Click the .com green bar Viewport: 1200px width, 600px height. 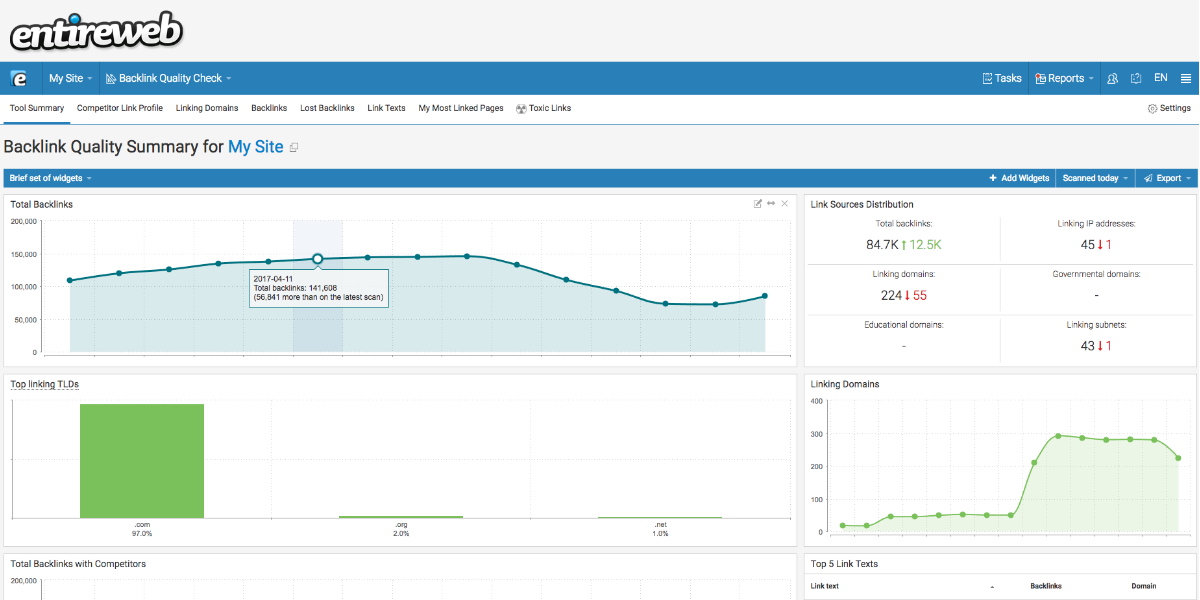click(x=142, y=460)
